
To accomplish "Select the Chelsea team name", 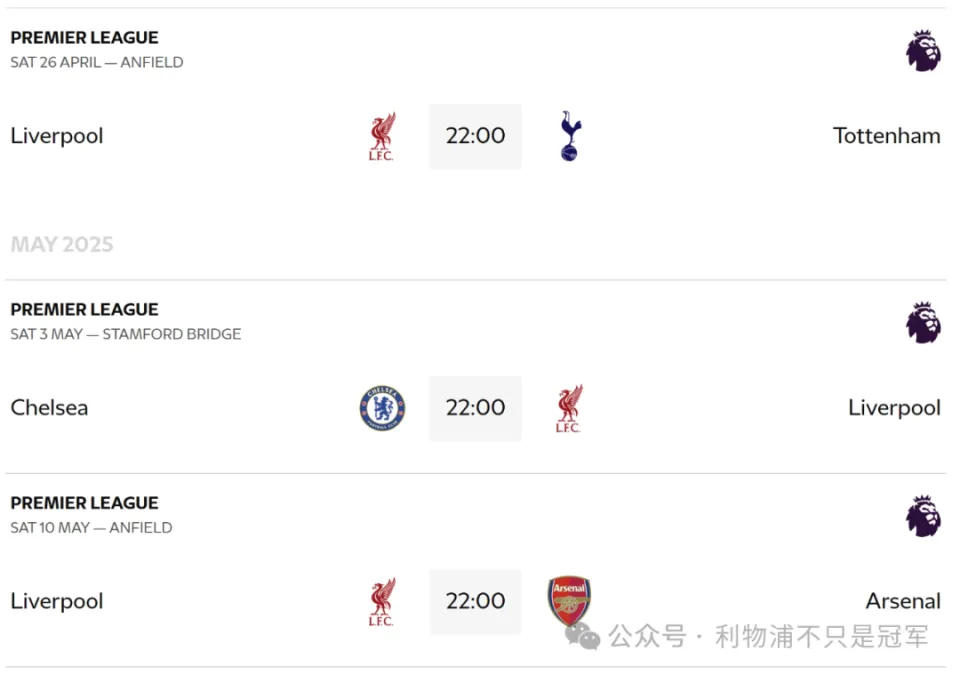I will click(50, 408).
